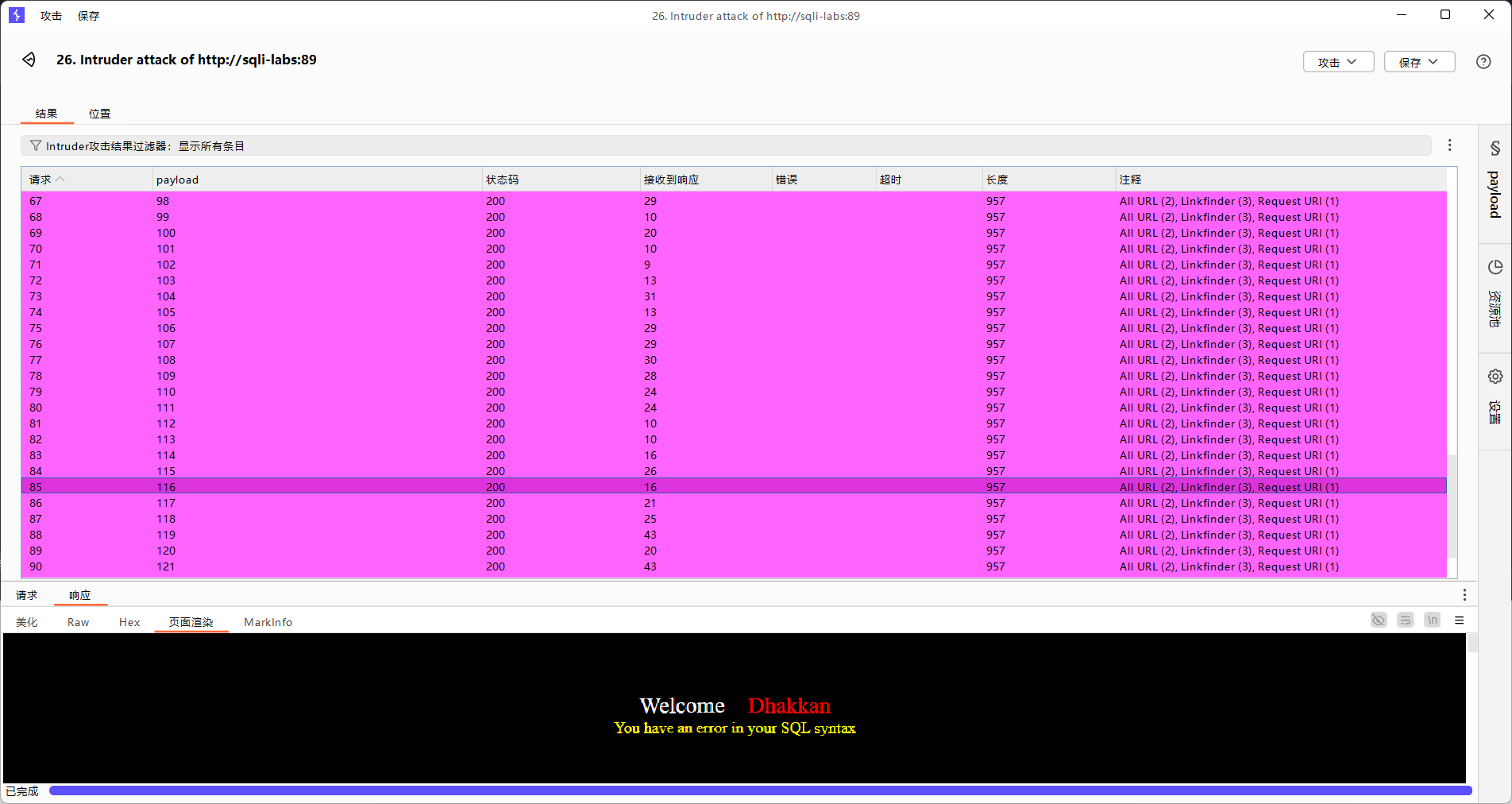Screen dimensions: 1512x804
Task: Open the help question-mark icon
Action: [1483, 62]
